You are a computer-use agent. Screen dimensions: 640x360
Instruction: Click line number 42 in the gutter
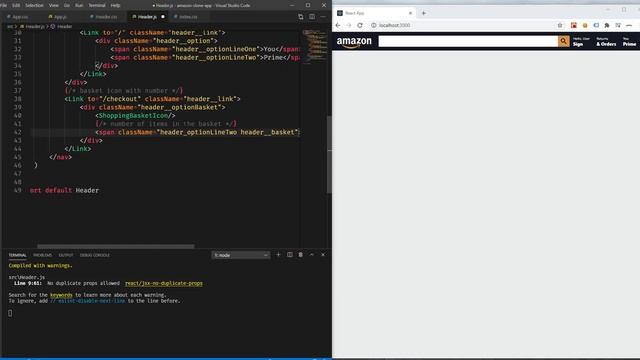coord(18,132)
